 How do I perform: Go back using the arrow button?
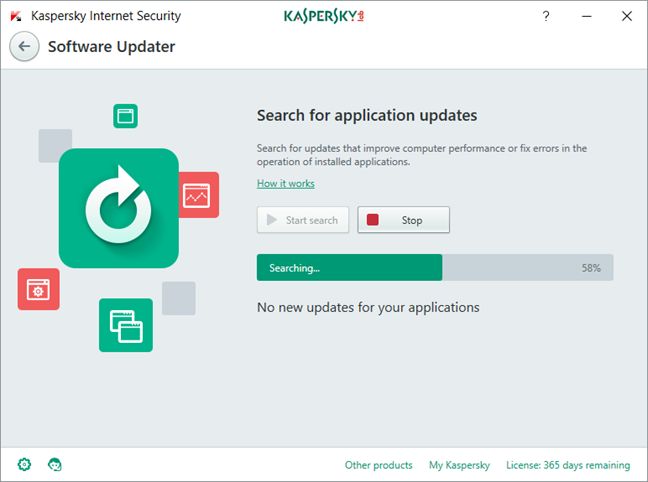24,46
